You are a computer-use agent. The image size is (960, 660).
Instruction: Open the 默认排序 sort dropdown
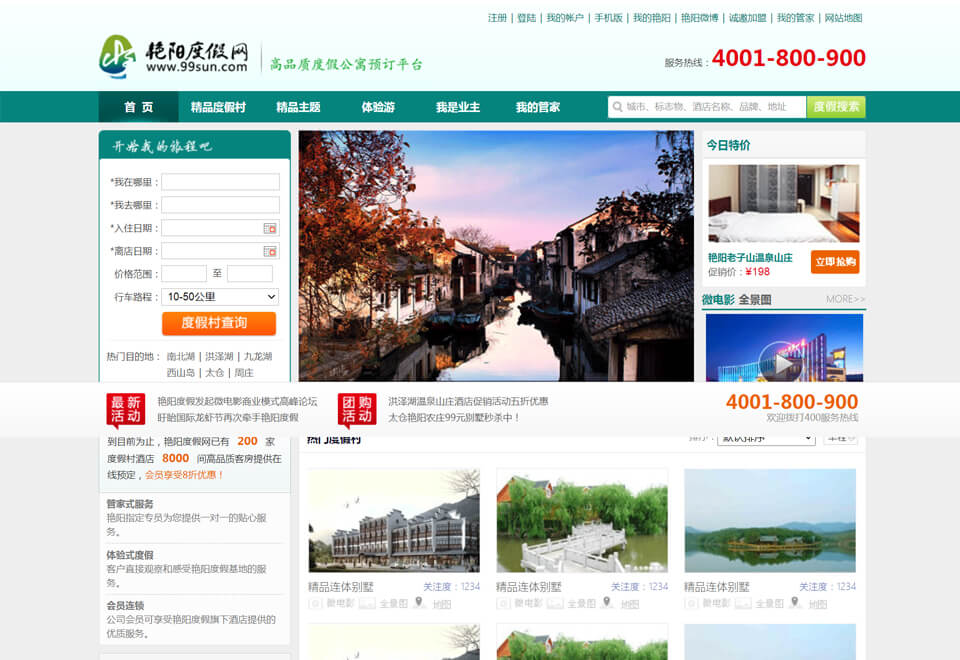click(766, 438)
